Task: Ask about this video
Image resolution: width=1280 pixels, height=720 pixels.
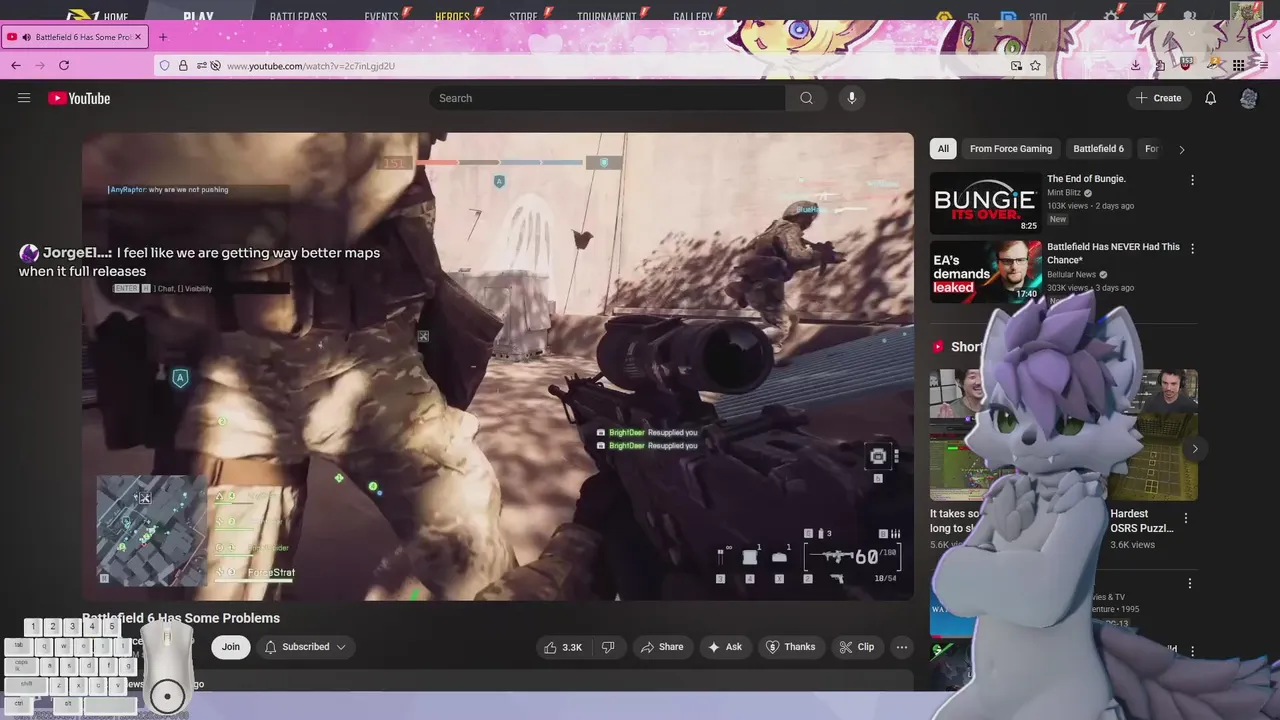Action: 725,647
